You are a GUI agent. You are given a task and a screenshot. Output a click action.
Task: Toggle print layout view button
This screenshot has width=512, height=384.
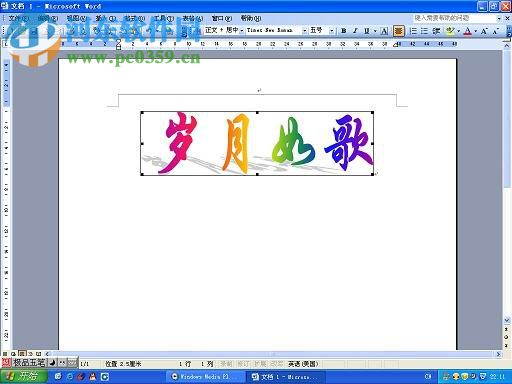(x=22, y=354)
